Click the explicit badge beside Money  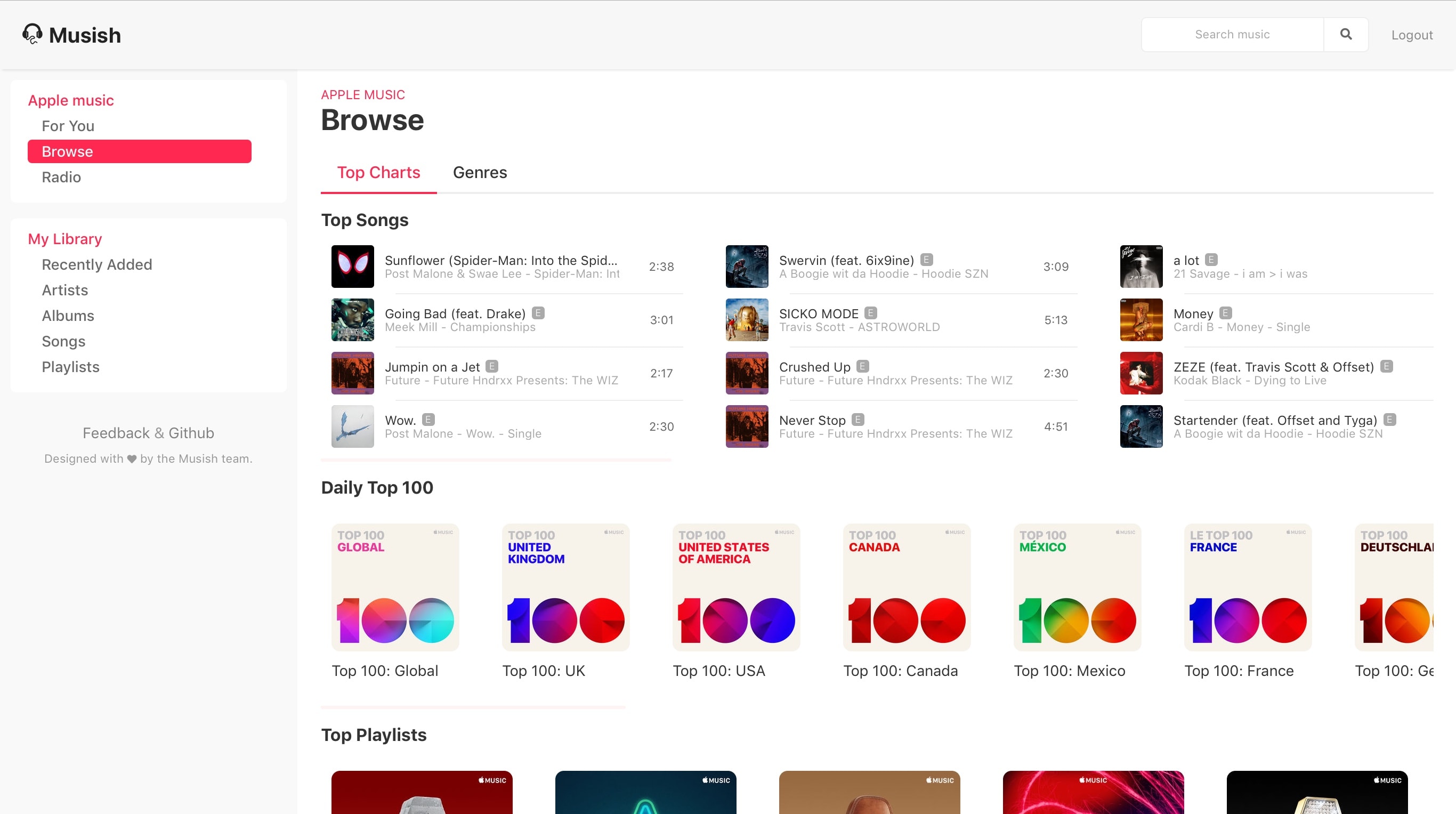point(1225,312)
